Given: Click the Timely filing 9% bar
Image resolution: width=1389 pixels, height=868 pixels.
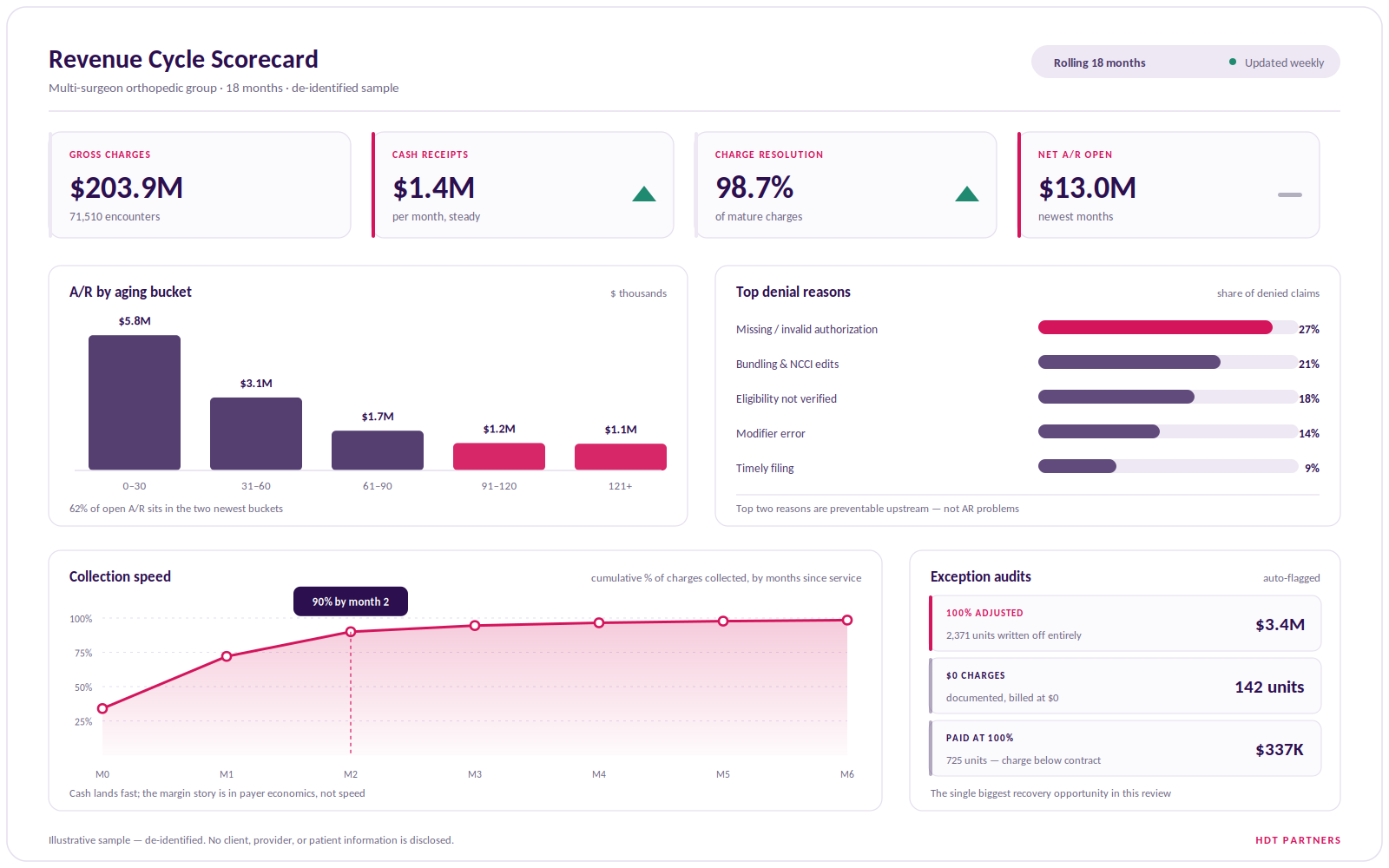Looking at the screenshot, I should [x=1077, y=466].
